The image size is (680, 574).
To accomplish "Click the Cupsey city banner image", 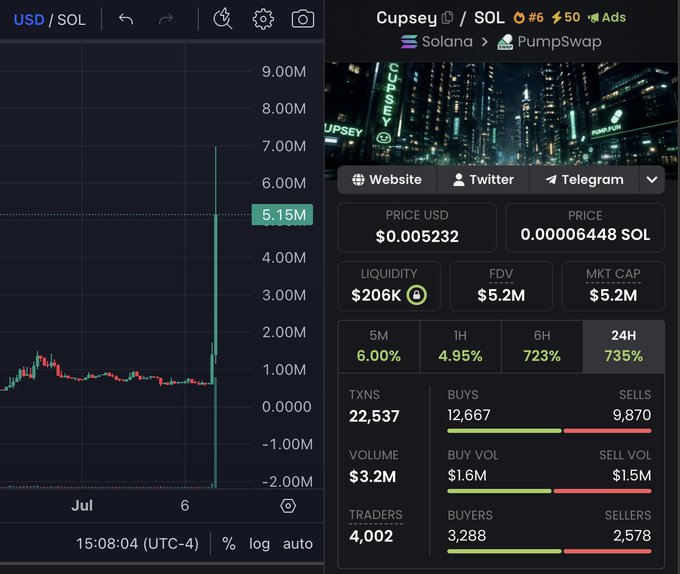I will tap(501, 114).
